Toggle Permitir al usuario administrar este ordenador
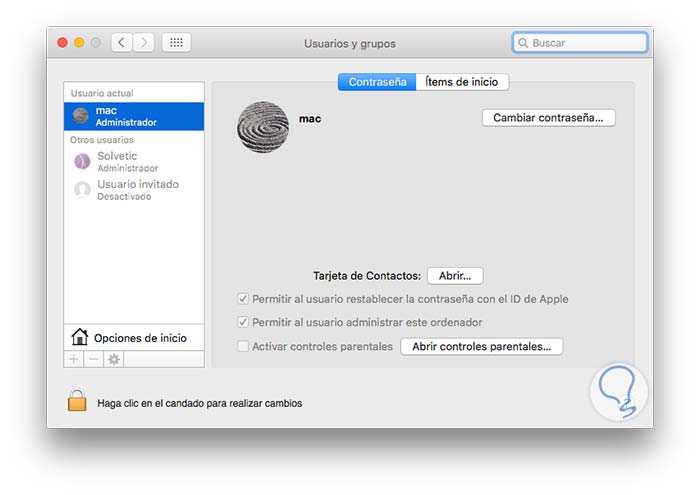This screenshot has height=495, width=700. point(243,322)
